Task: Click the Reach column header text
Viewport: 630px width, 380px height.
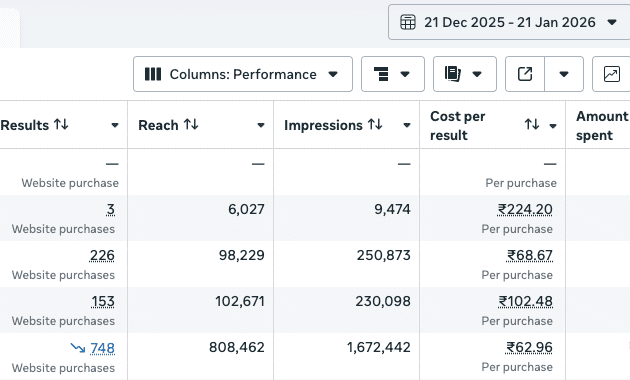Action: pos(158,125)
